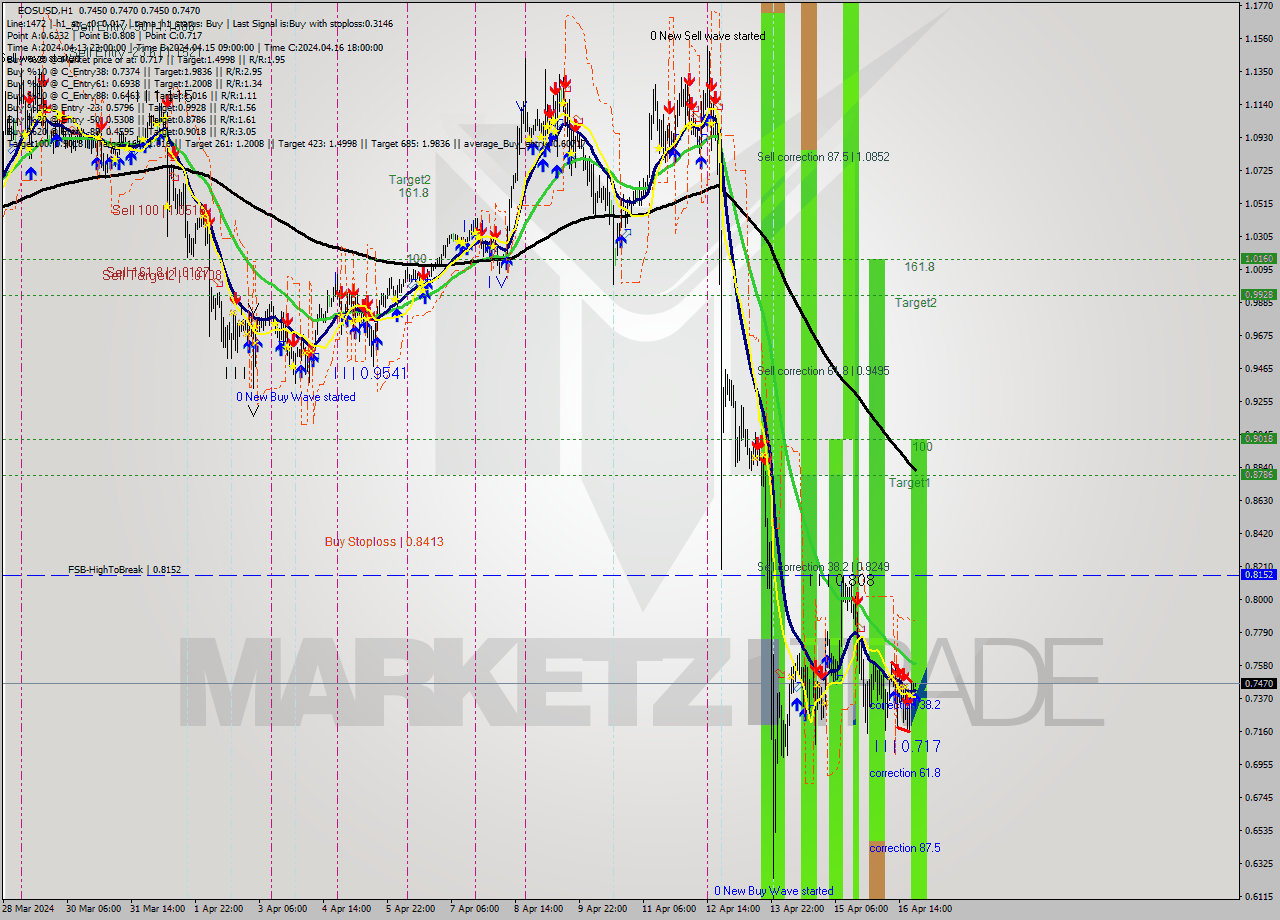Click '0 New Buy Wave started' at chart bottom
Screen dimensions: 1280x920
pos(774,891)
